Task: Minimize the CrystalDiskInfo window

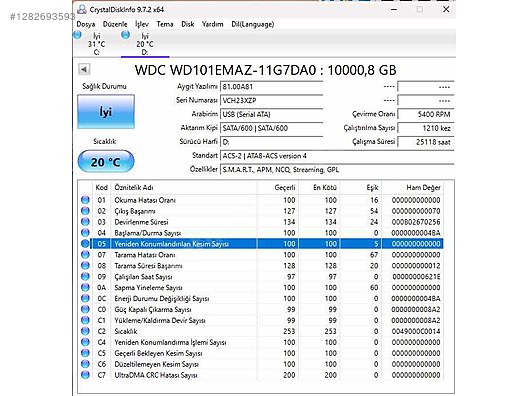Action: pos(393,9)
